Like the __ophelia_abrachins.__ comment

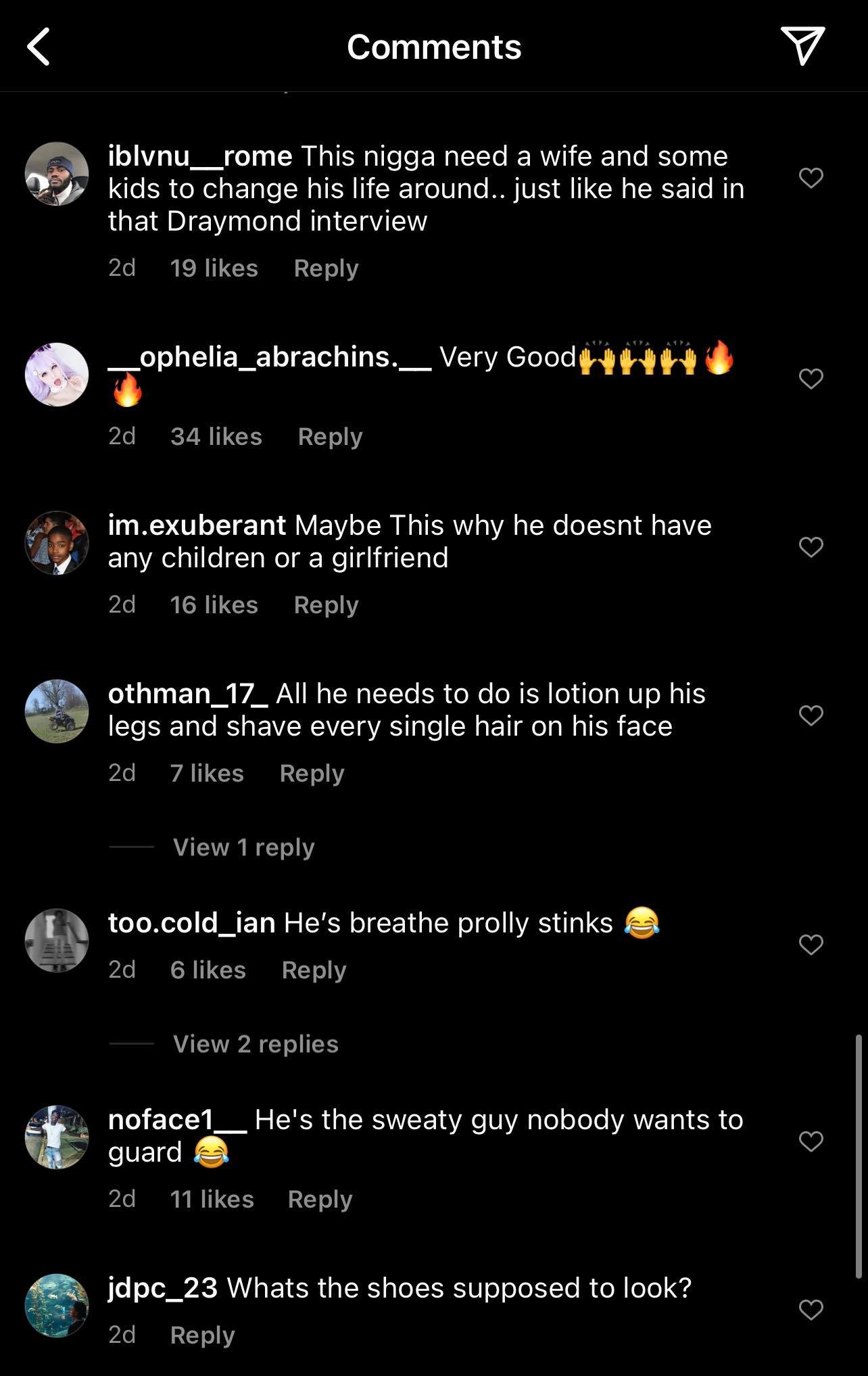(811, 379)
